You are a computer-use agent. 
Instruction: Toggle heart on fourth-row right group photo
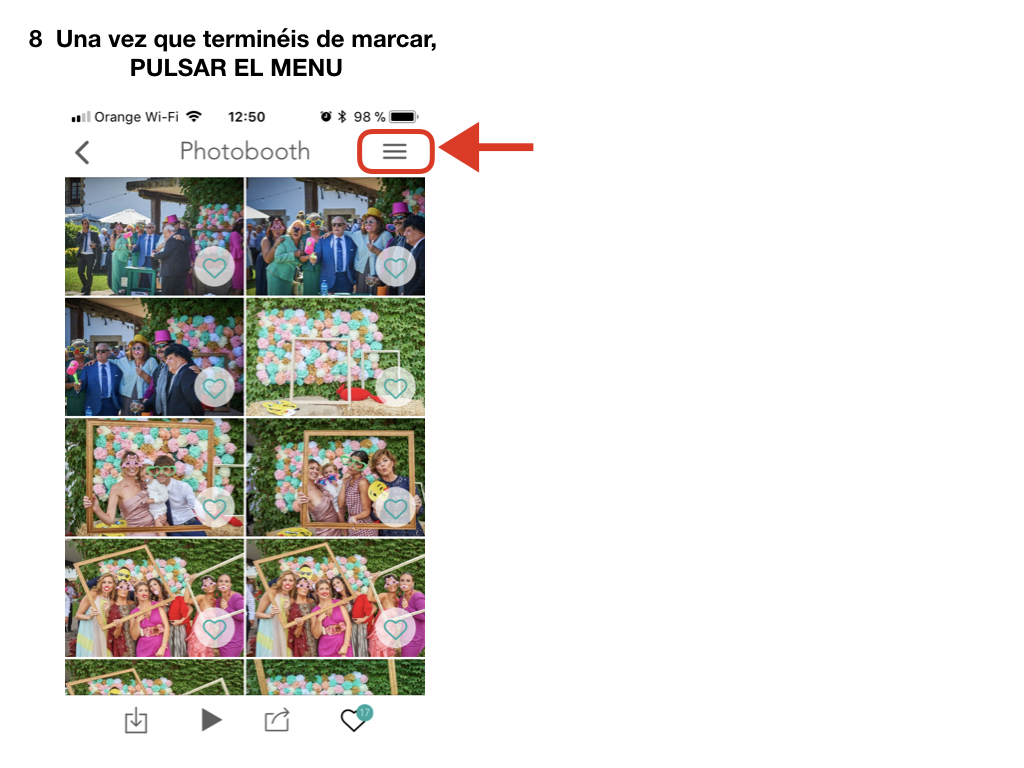[x=395, y=629]
